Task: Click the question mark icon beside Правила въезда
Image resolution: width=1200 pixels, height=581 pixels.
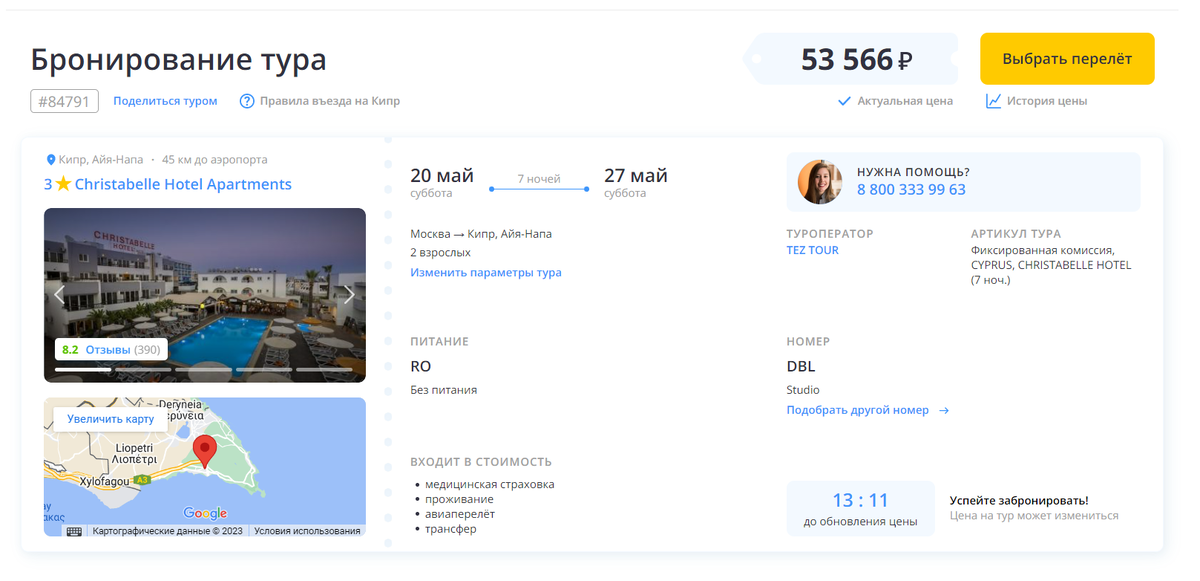Action: point(246,101)
